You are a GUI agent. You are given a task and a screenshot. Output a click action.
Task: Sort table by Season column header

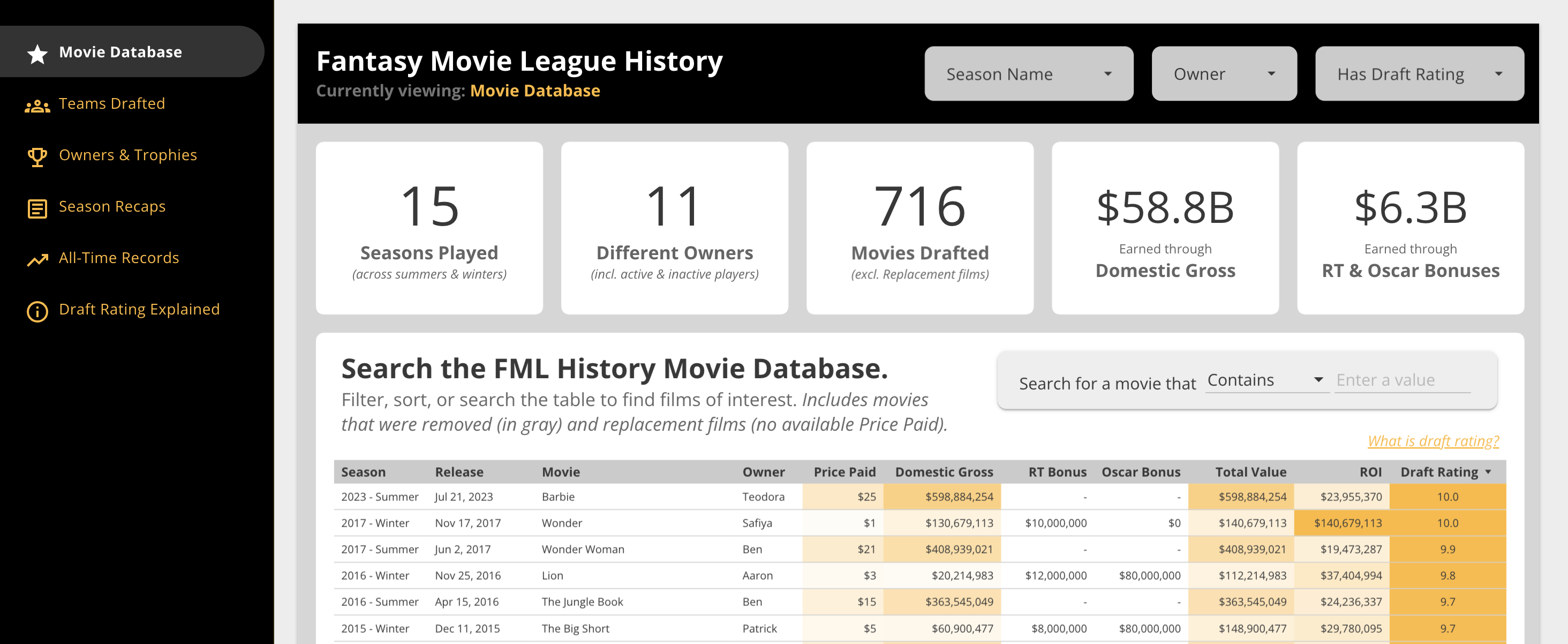tap(363, 471)
